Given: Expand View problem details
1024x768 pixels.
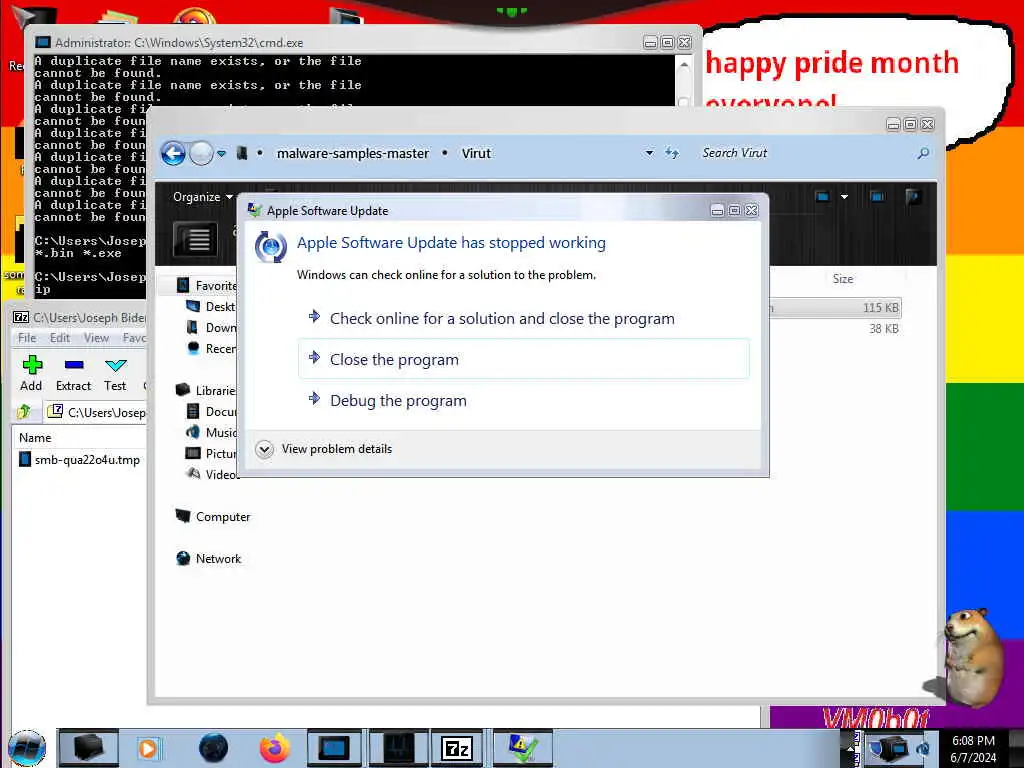Looking at the screenshot, I should 324,449.
